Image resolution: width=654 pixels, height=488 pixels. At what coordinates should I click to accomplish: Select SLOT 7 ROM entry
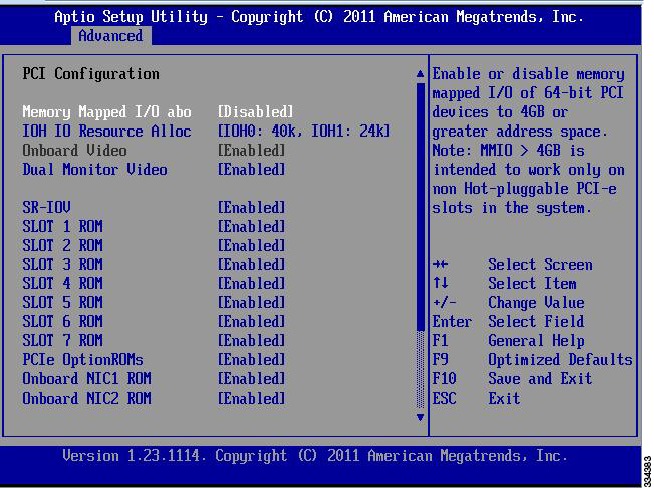tap(63, 340)
